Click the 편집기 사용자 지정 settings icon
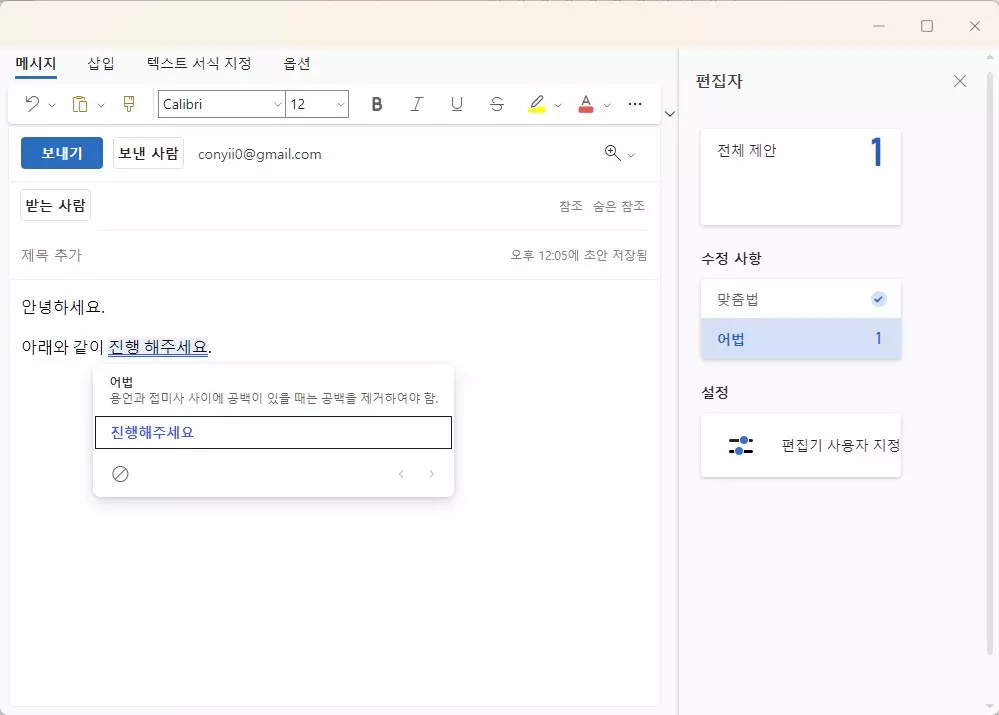Screen dimensions: 999x715 click(741, 446)
